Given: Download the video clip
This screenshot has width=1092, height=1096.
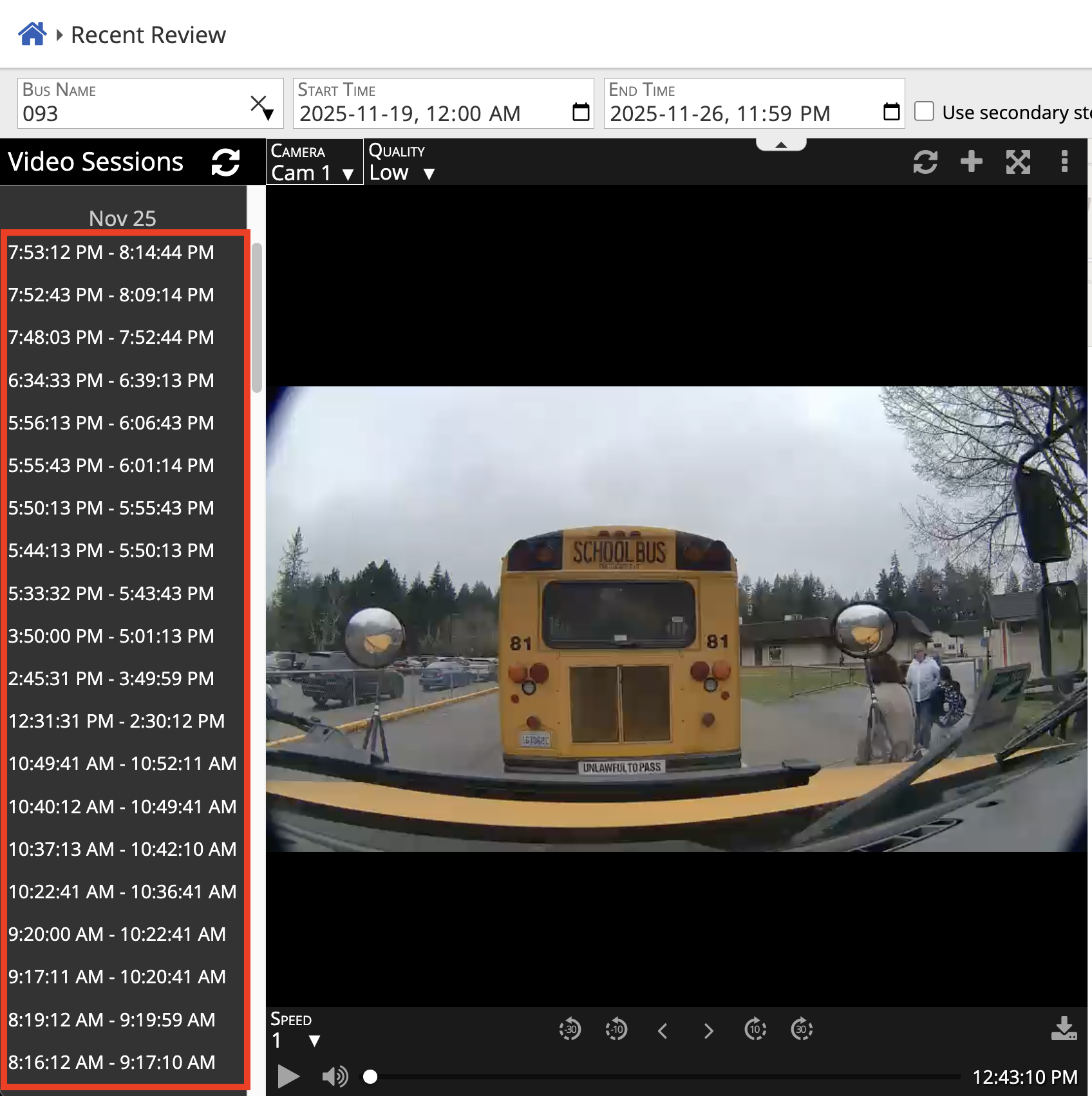Looking at the screenshot, I should (1064, 1028).
